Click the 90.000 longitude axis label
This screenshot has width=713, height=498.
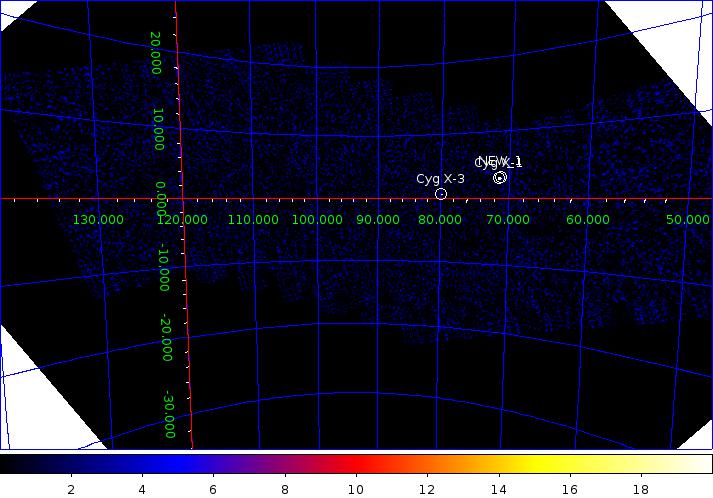point(378,220)
